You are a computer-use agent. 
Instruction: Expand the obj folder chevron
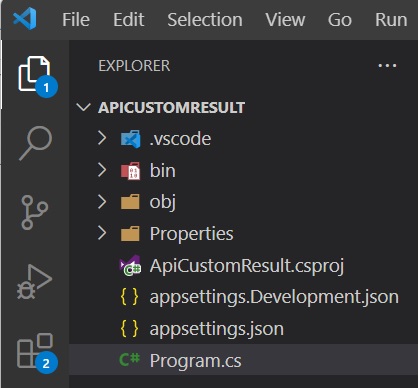pos(102,201)
